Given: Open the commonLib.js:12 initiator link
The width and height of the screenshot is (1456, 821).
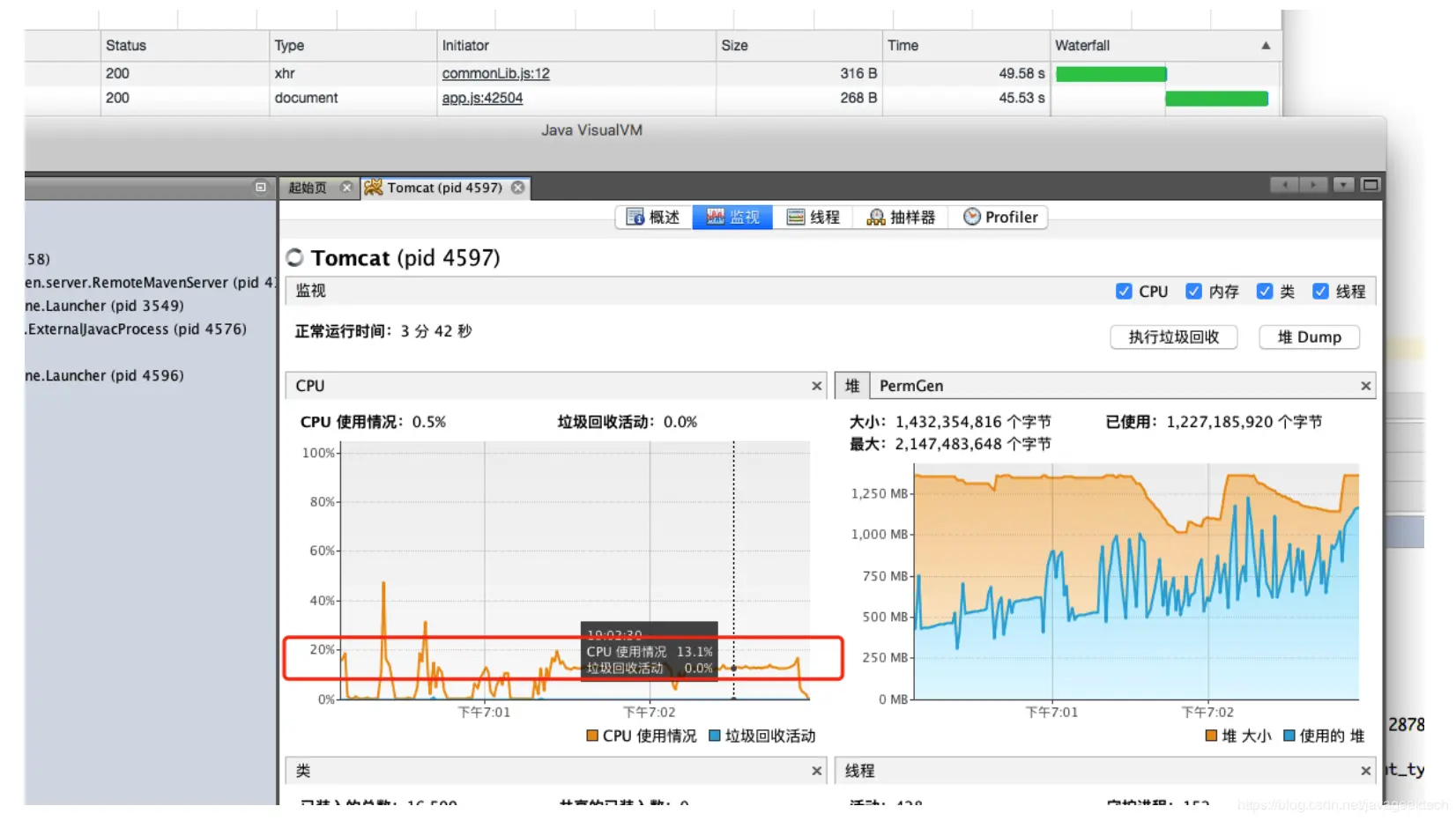Looking at the screenshot, I should pyautogui.click(x=495, y=73).
